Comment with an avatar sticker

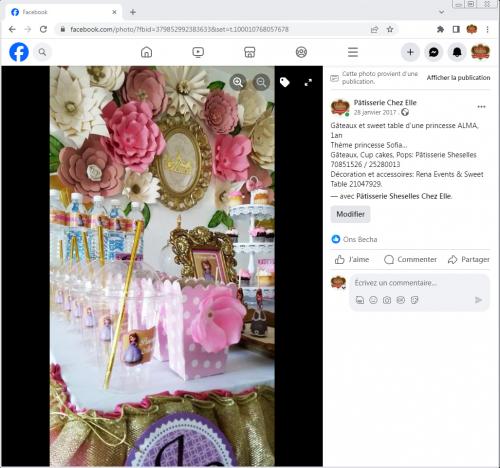360,300
